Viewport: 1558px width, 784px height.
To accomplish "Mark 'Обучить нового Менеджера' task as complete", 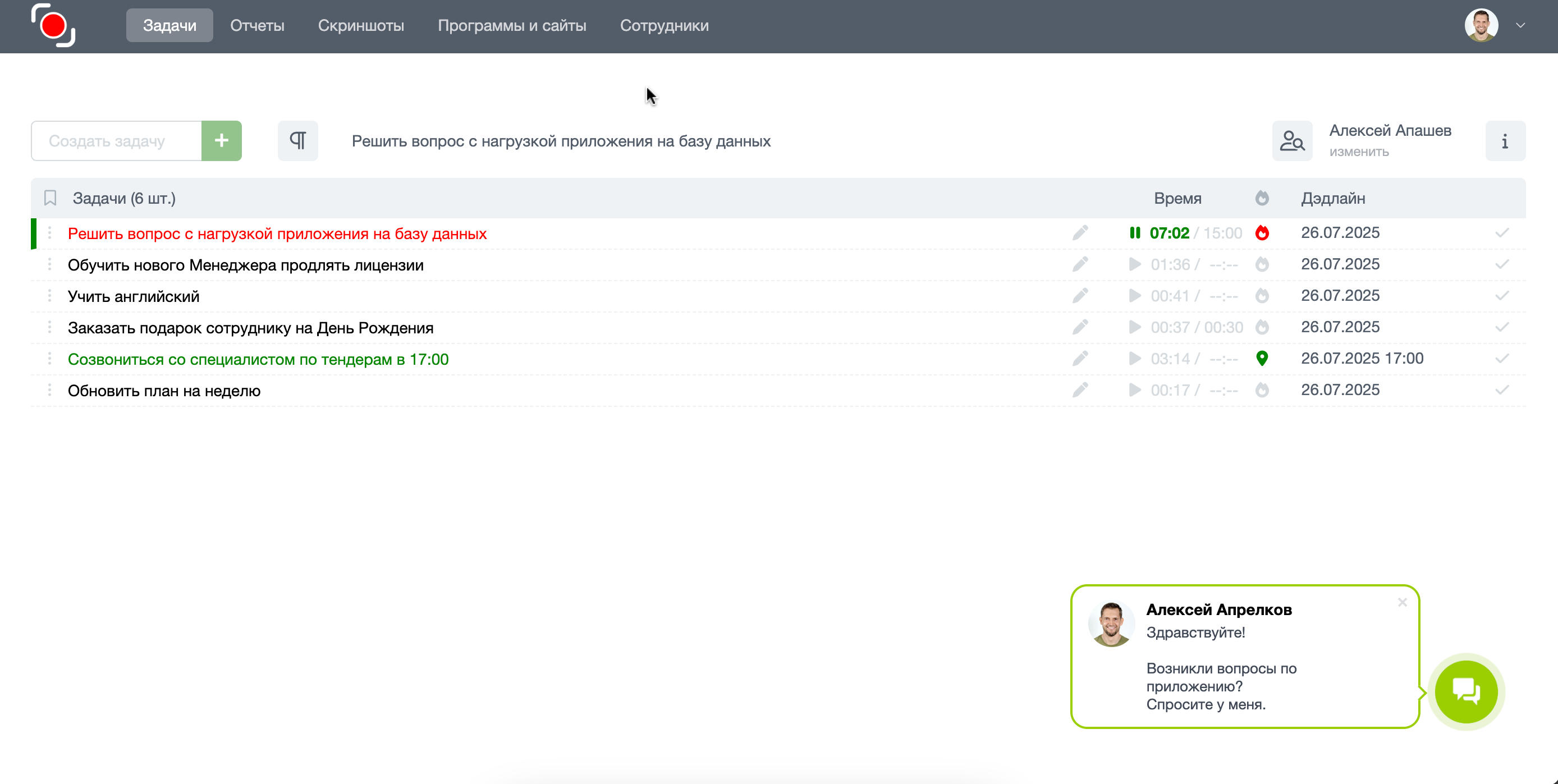I will click(1502, 264).
